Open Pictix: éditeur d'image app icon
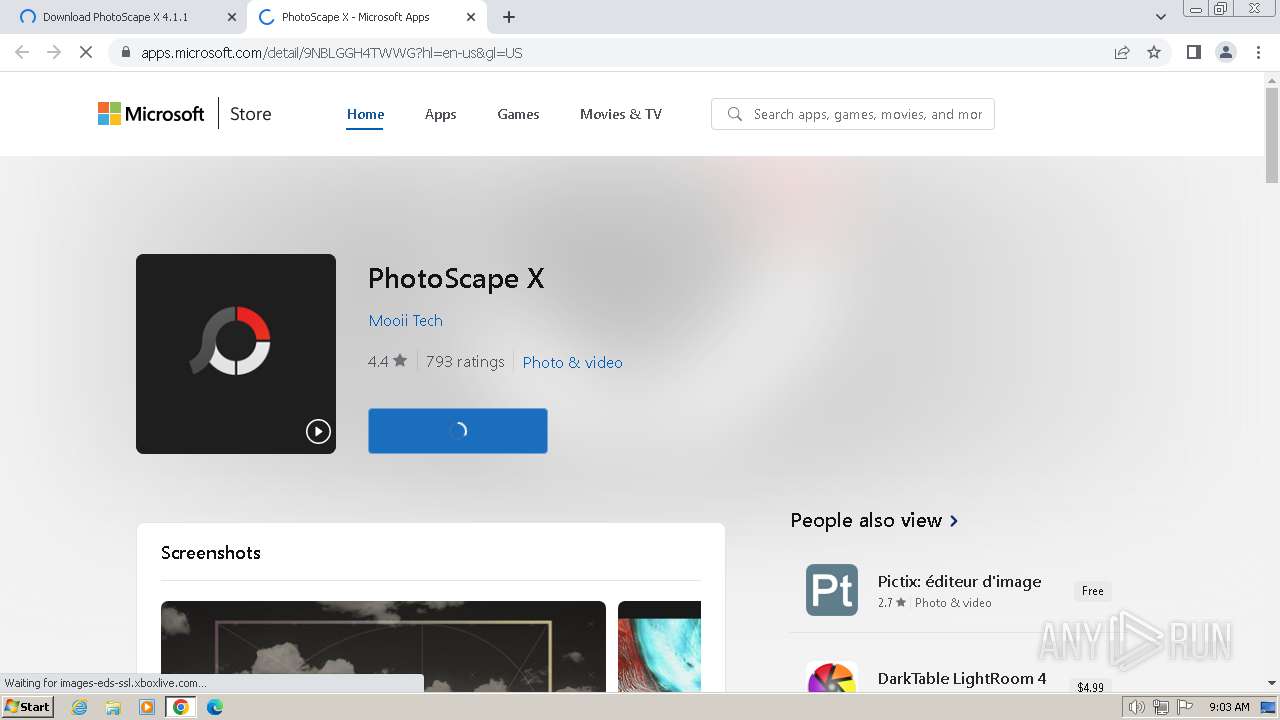 (x=832, y=590)
